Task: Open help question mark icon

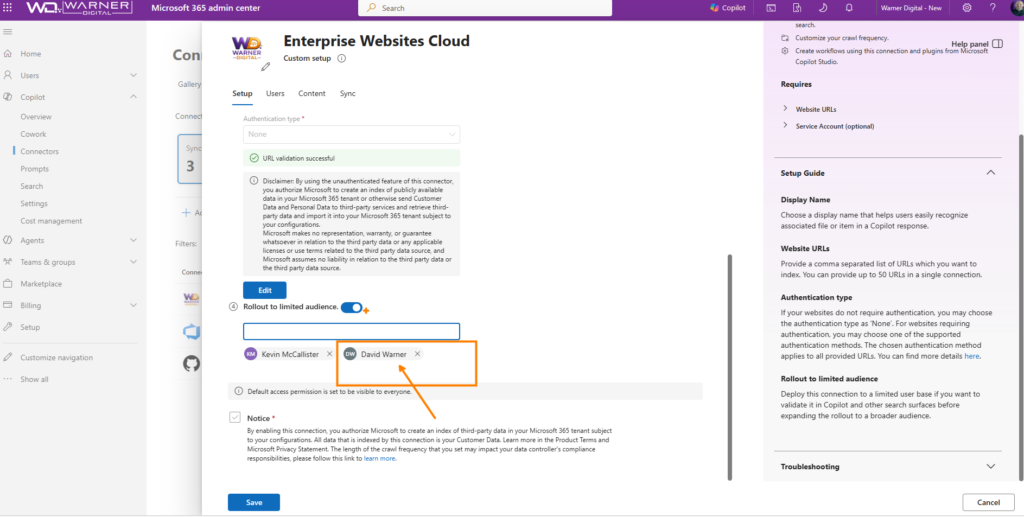Action: point(993,8)
